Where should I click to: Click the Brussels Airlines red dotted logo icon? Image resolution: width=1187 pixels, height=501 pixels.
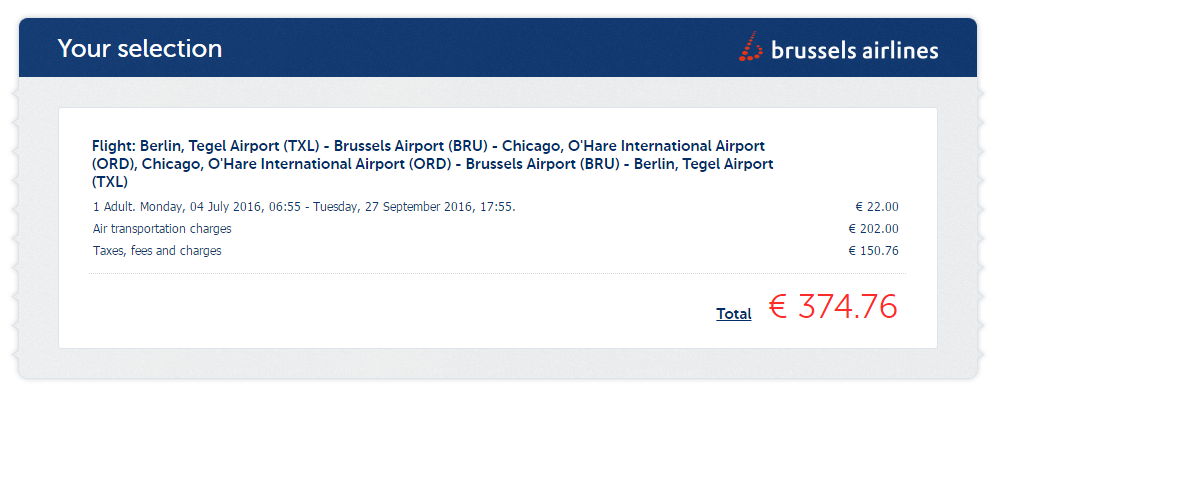point(750,46)
